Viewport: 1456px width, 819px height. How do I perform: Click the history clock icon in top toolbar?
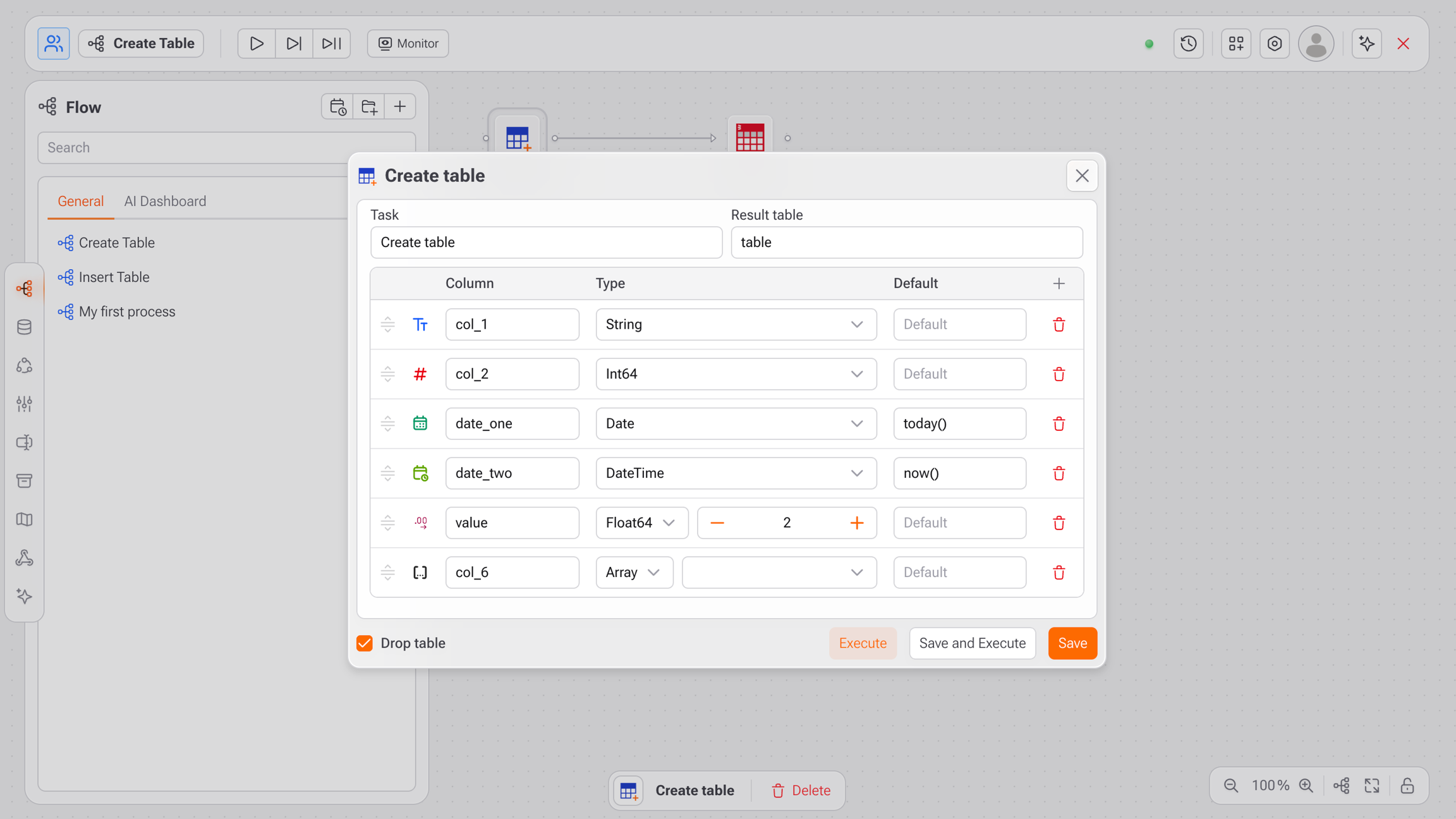click(x=1188, y=44)
